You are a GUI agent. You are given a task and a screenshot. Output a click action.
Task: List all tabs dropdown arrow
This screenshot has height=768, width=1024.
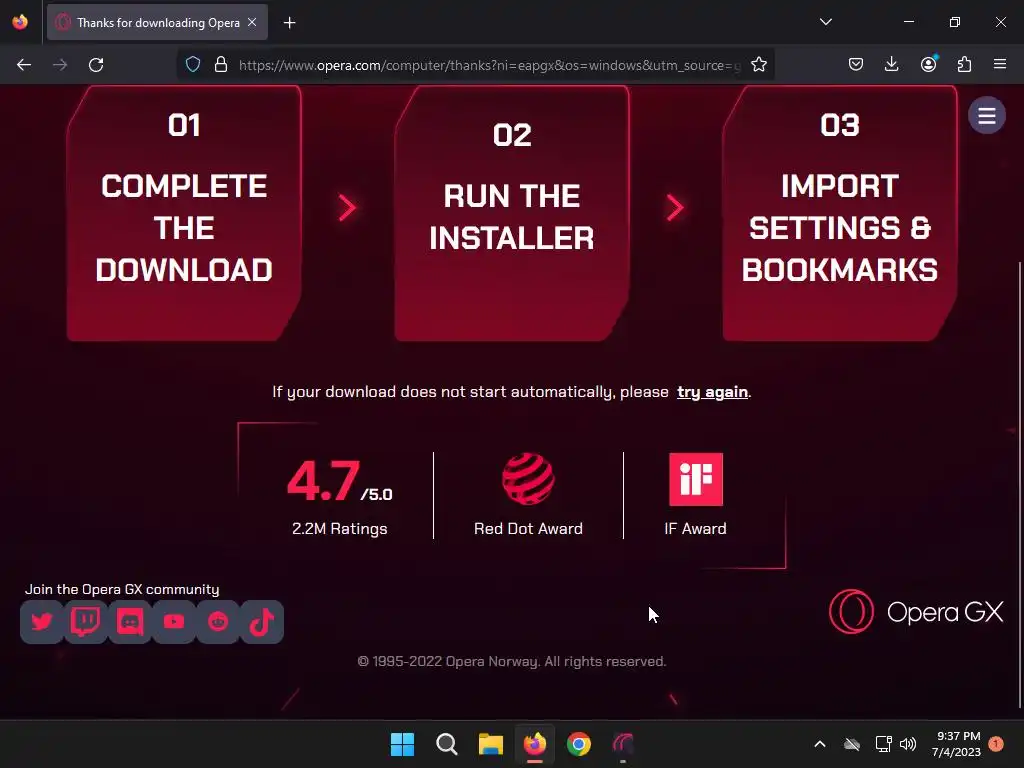(x=825, y=22)
